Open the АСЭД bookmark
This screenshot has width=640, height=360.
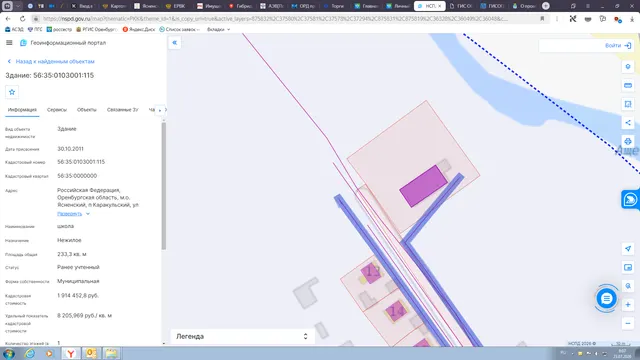pos(14,29)
